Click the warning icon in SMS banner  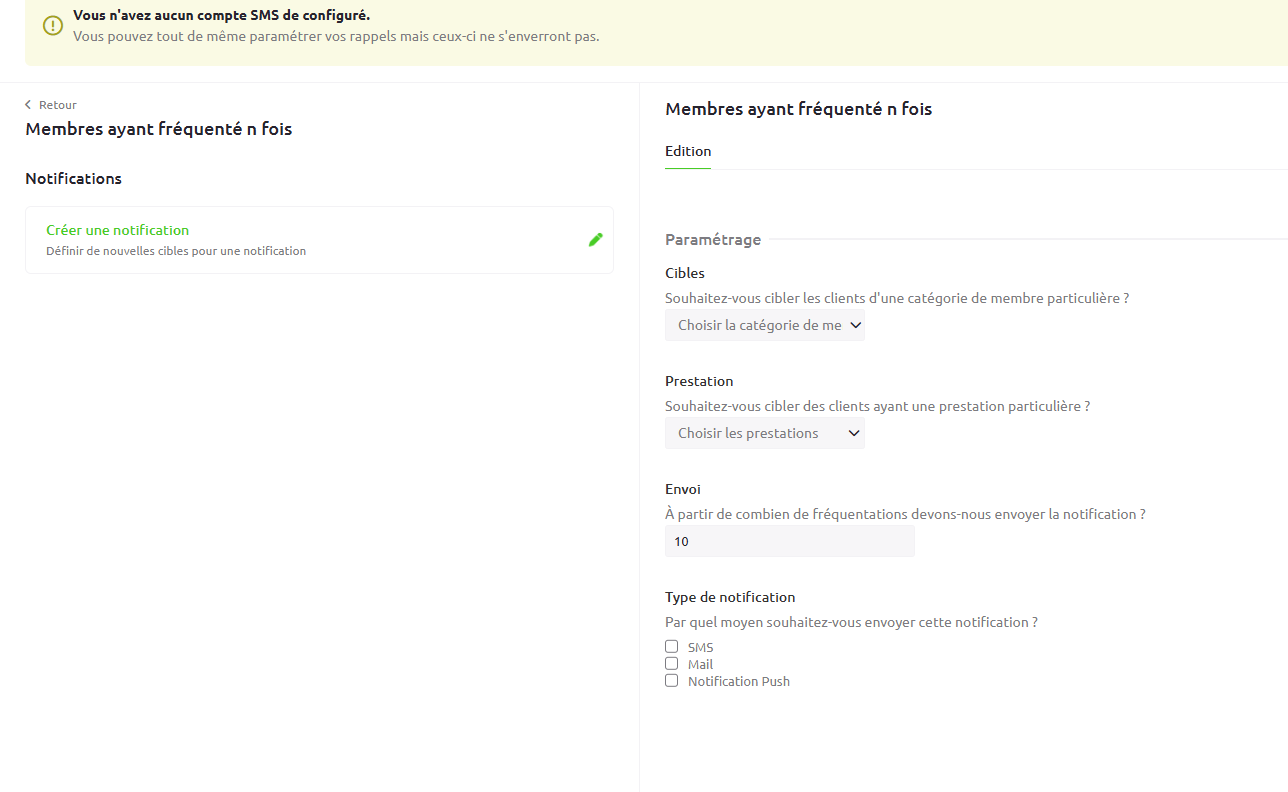click(x=53, y=26)
